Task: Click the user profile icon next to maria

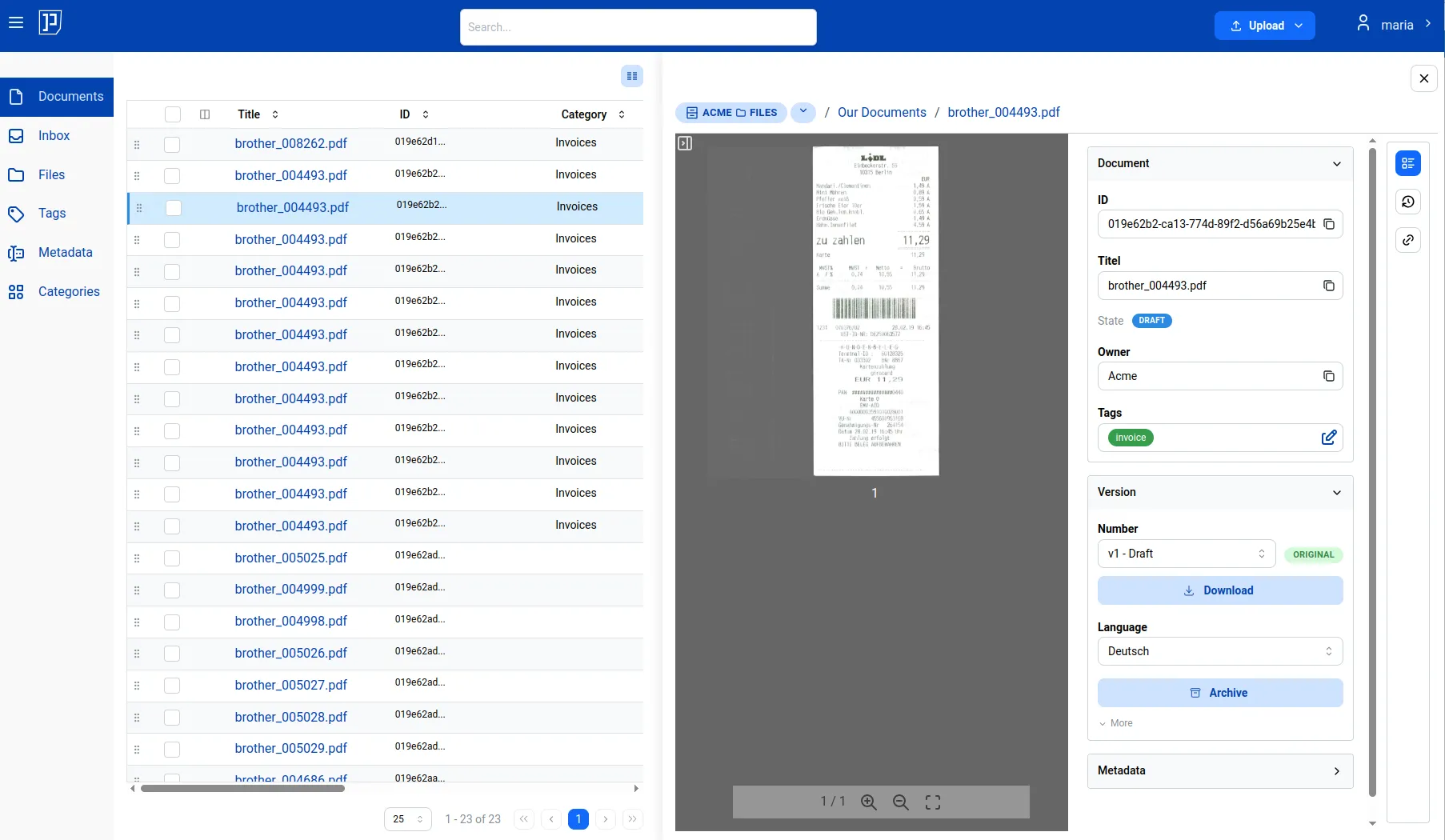Action: pyautogui.click(x=1363, y=23)
